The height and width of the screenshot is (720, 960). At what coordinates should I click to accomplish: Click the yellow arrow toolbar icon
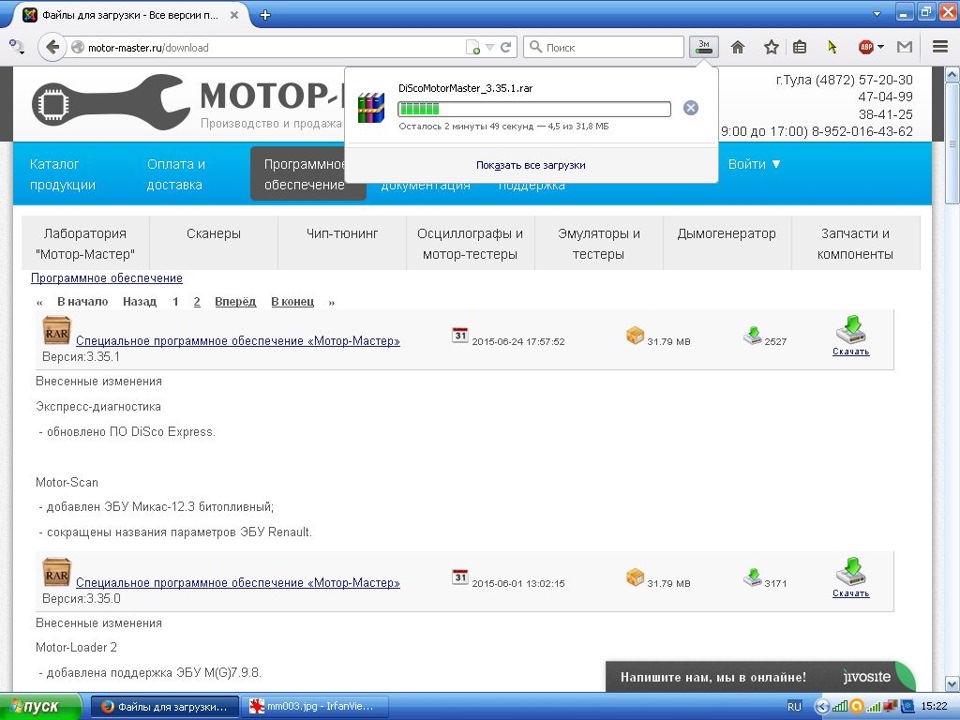[x=831, y=47]
